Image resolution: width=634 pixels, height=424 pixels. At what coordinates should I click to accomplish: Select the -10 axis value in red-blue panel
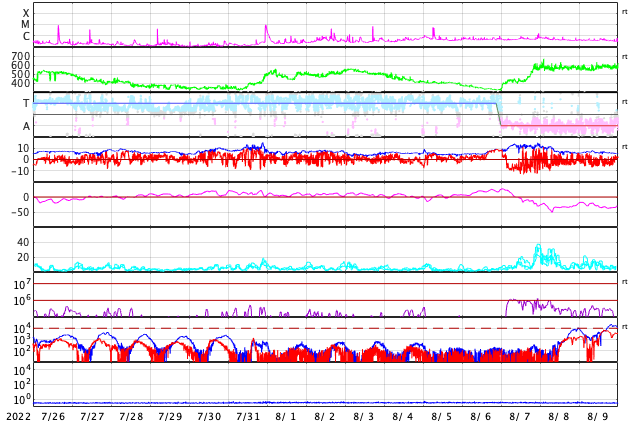click(21, 171)
